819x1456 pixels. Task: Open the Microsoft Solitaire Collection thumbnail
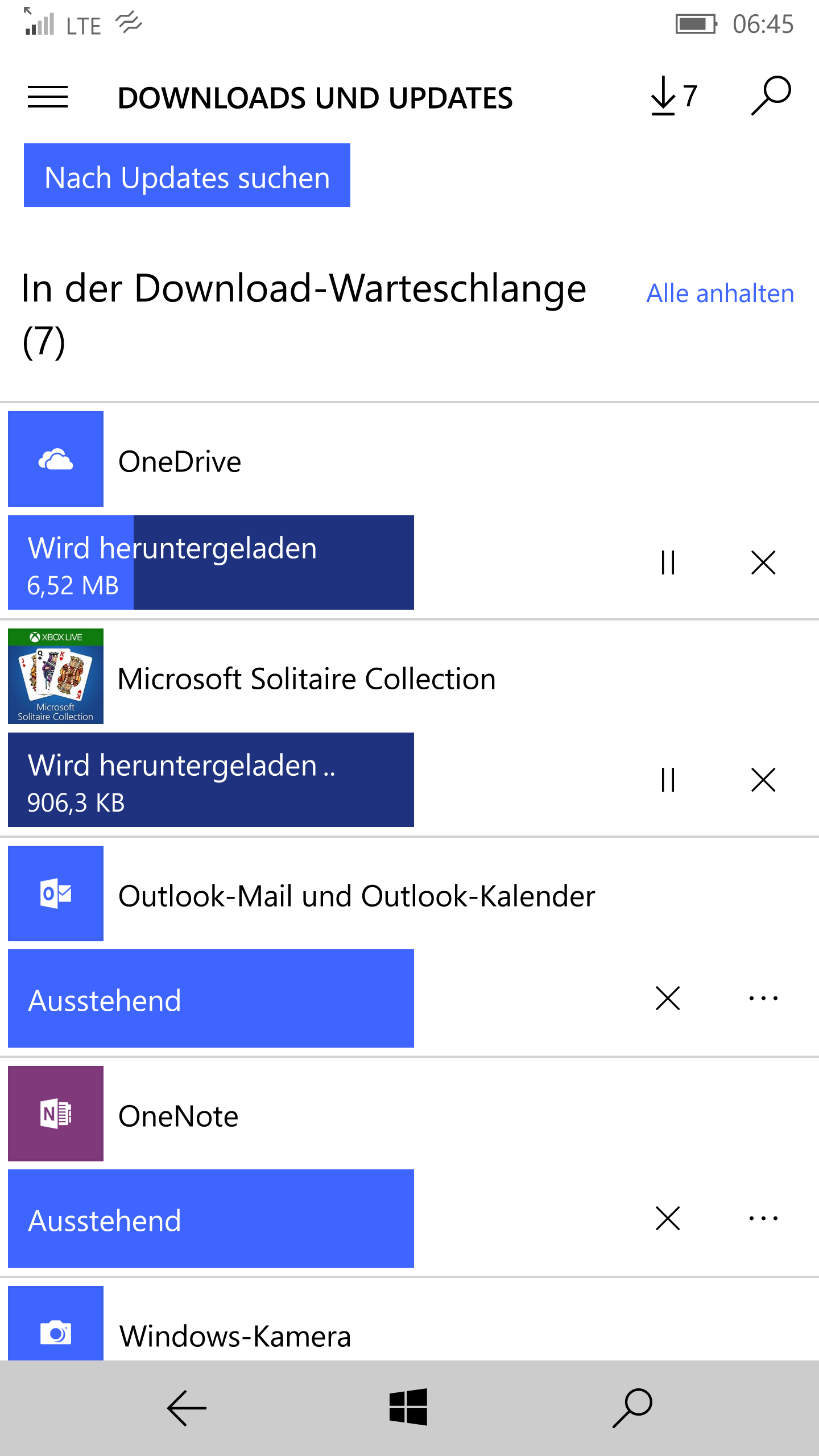pos(56,676)
